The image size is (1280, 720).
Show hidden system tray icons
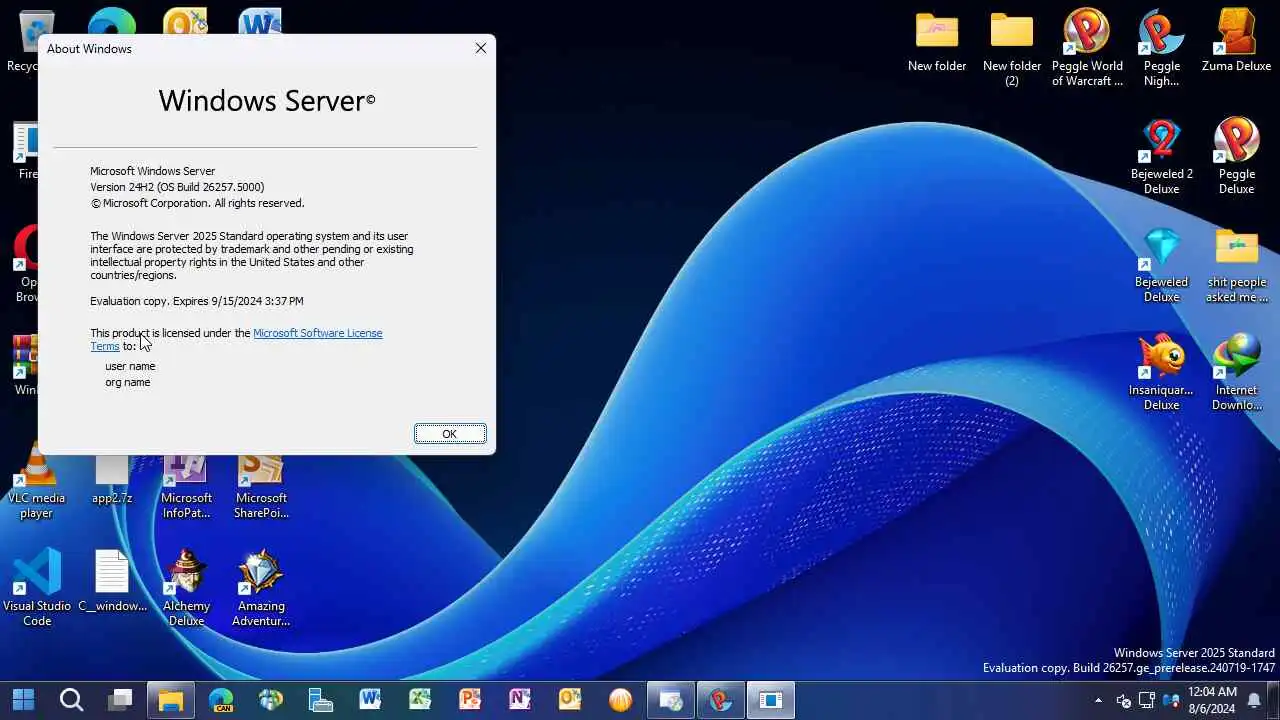pyautogui.click(x=1098, y=700)
